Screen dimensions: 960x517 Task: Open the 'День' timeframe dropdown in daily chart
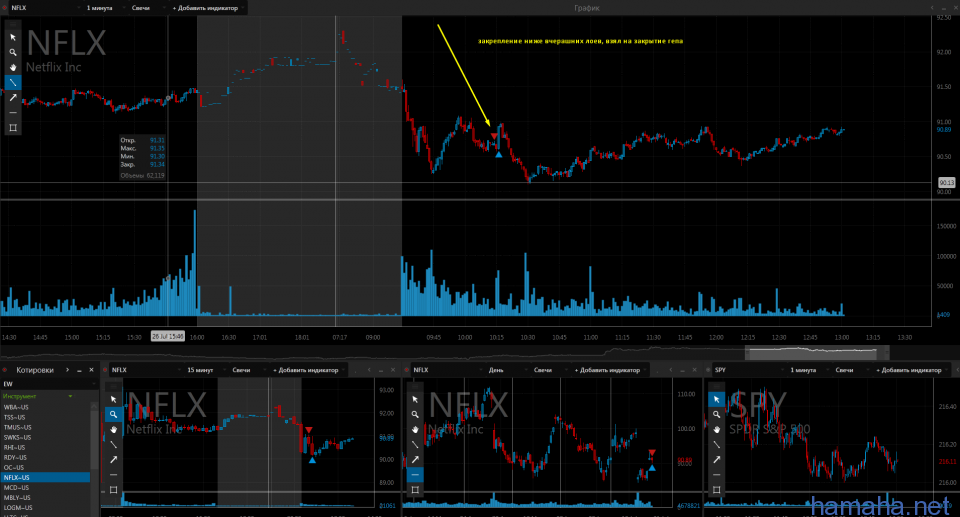coord(495,370)
